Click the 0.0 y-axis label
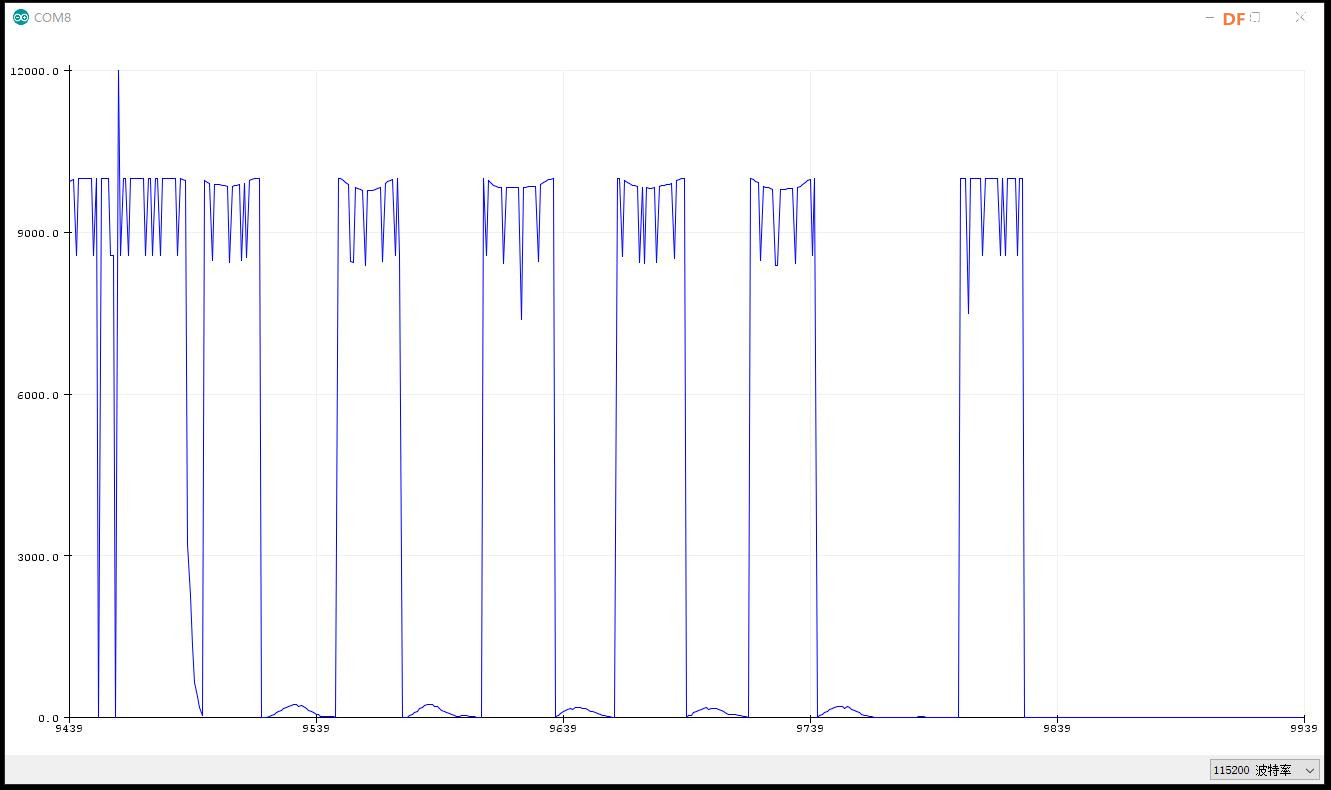Image resolution: width=1331 pixels, height=790 pixels. point(48,718)
